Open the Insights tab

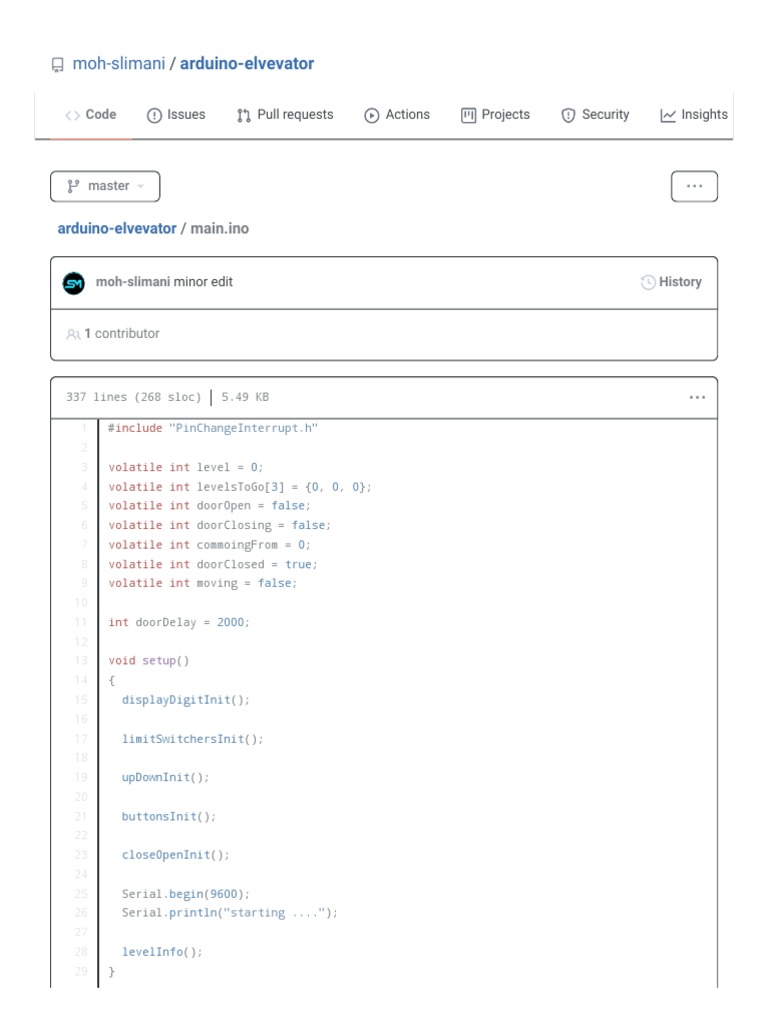pos(694,115)
